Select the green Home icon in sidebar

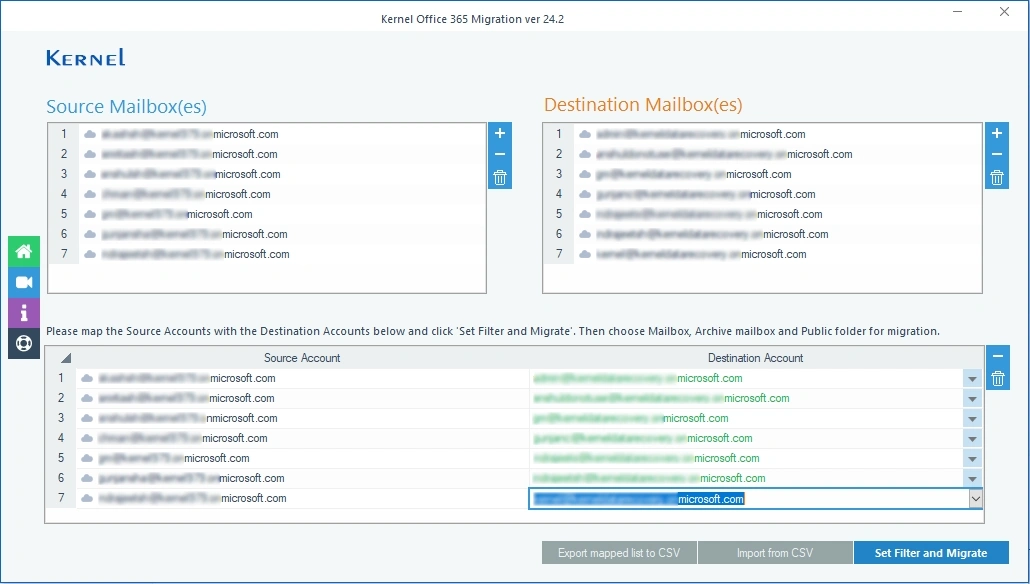pyautogui.click(x=23, y=251)
